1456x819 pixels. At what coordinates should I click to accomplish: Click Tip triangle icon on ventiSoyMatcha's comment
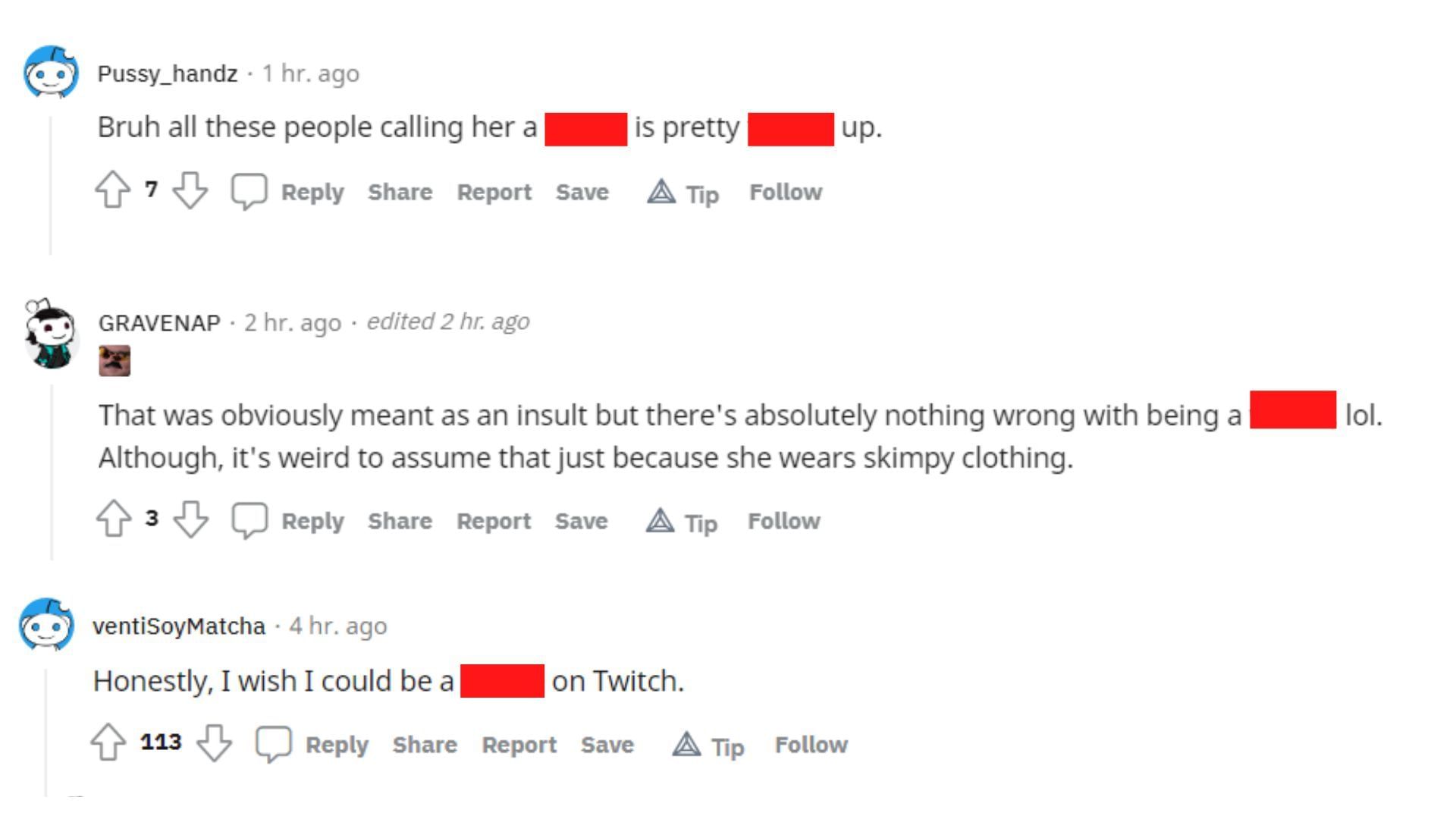pos(686,745)
